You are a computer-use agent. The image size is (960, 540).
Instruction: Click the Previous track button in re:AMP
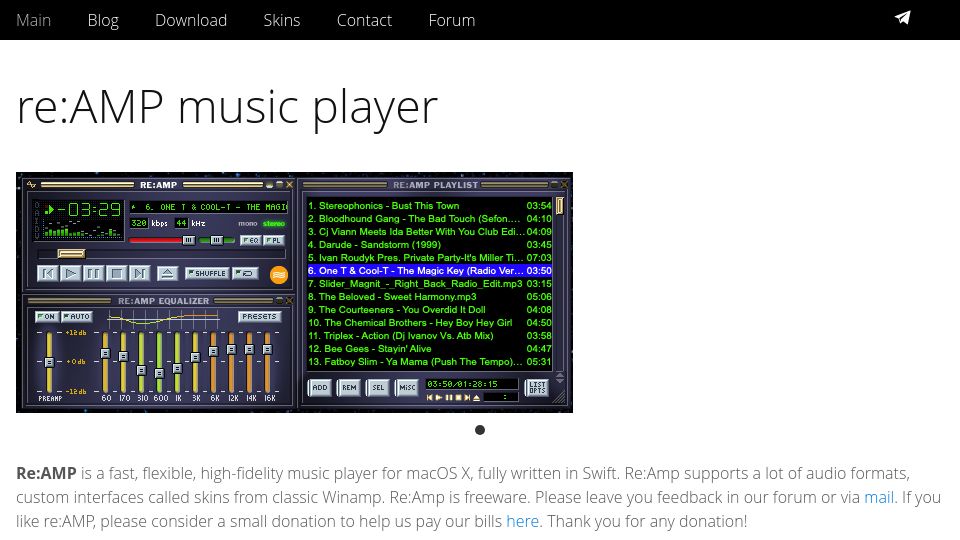coord(47,273)
